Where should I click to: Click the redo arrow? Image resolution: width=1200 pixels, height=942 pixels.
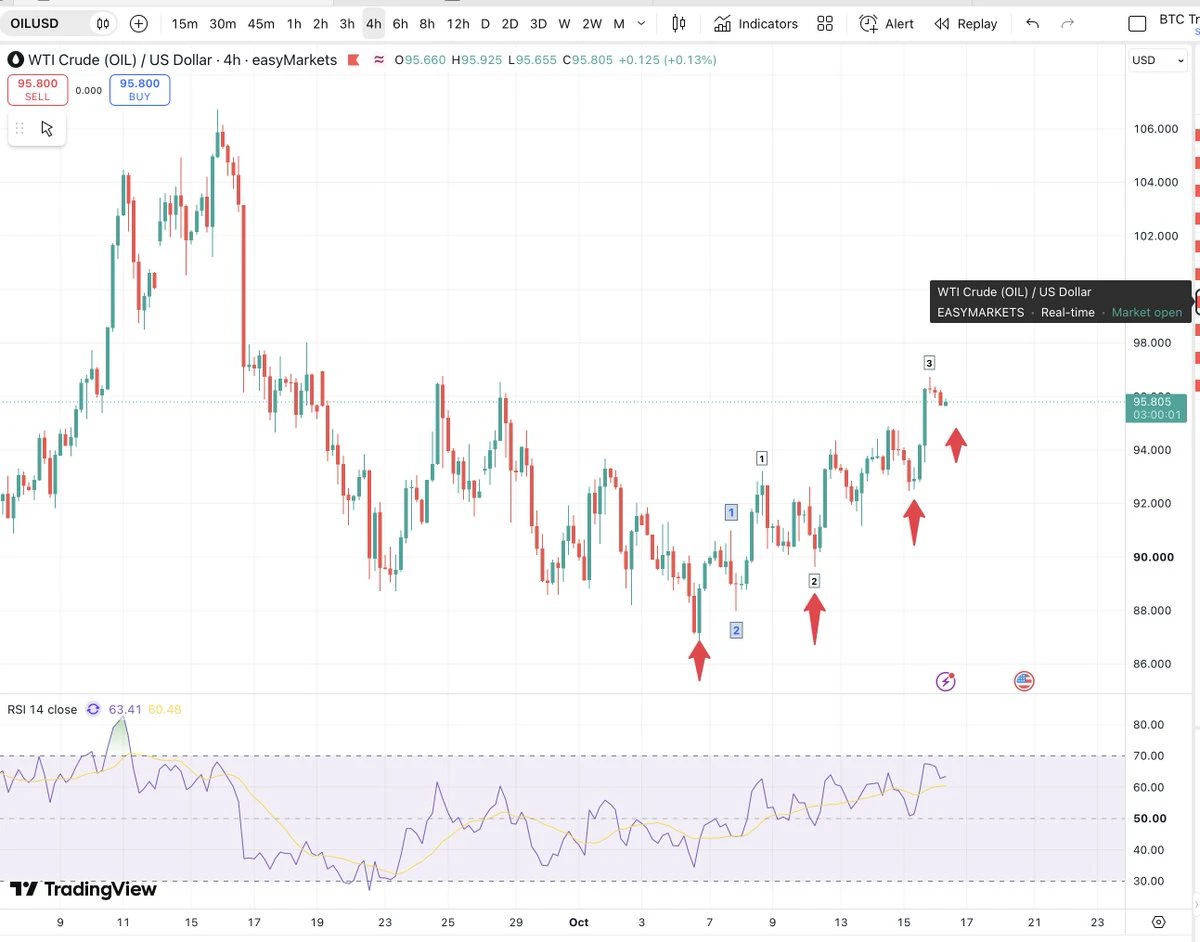tap(1067, 23)
